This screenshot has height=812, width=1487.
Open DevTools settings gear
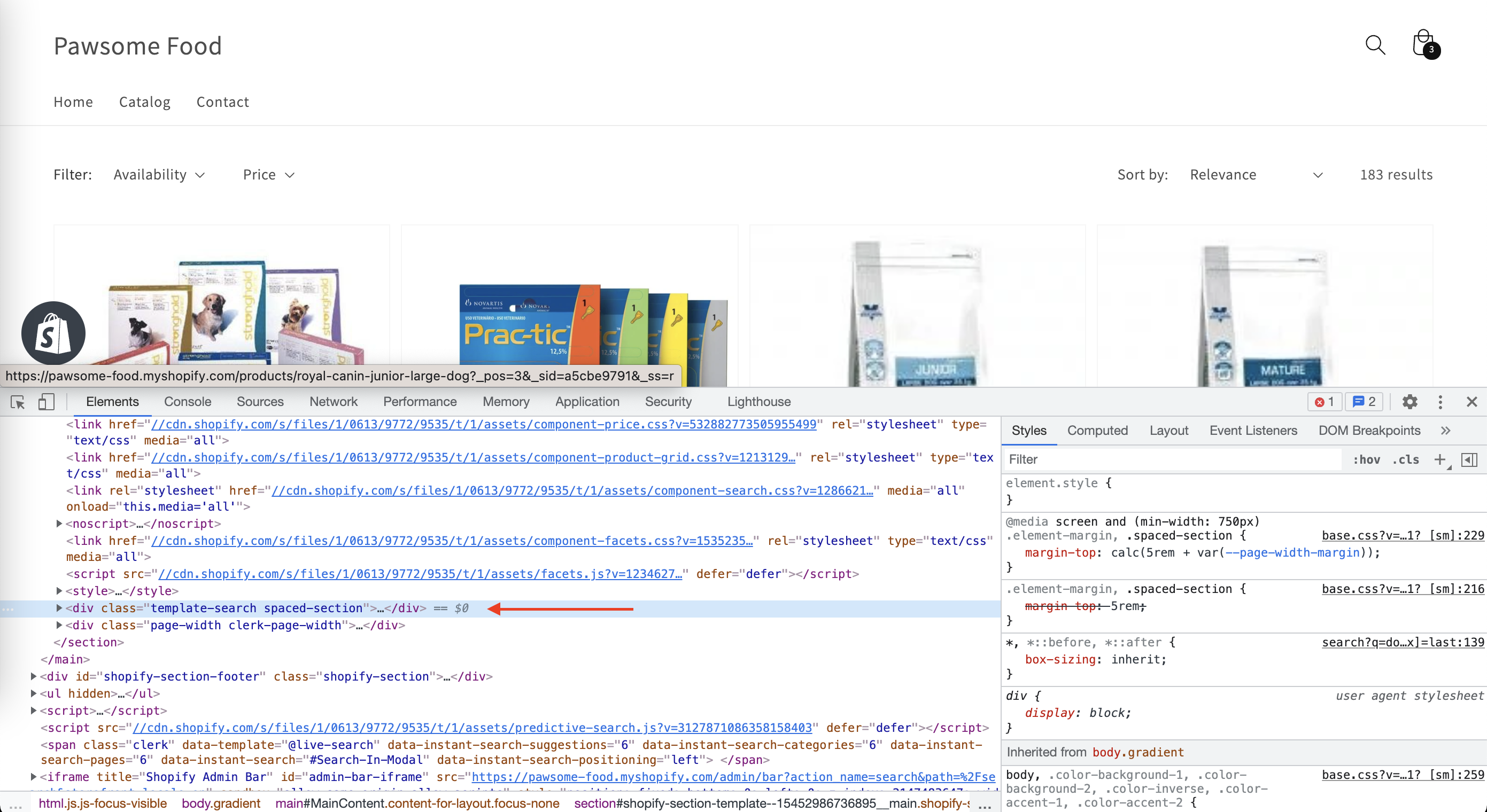pos(1409,402)
